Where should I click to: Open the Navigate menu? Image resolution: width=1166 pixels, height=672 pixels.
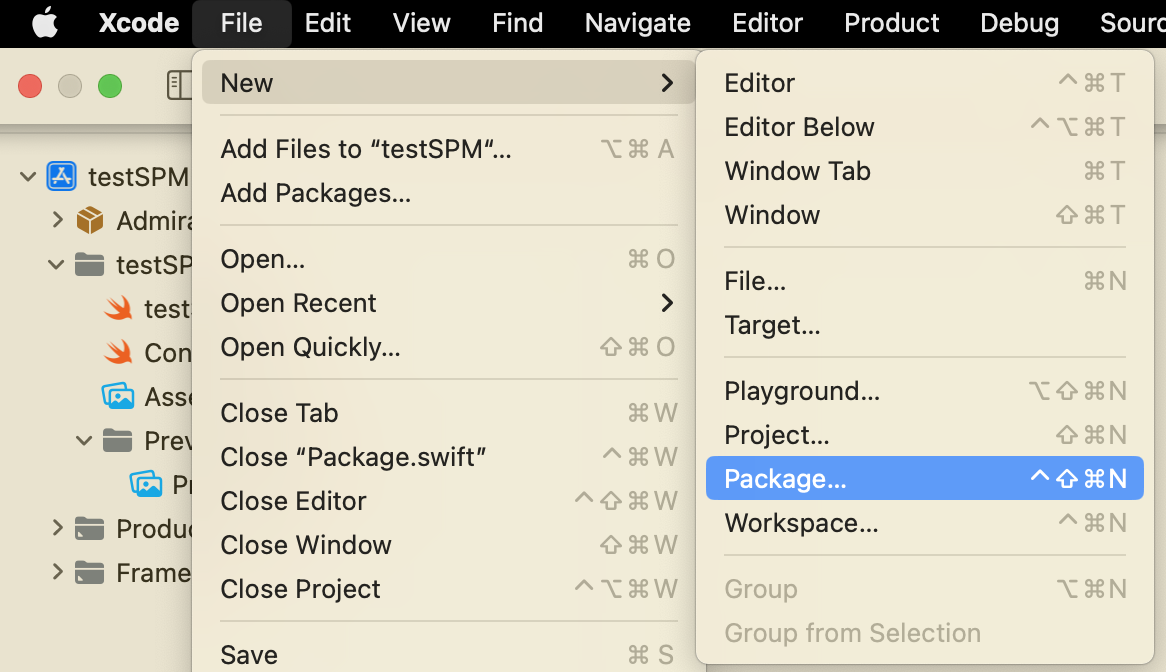point(637,23)
